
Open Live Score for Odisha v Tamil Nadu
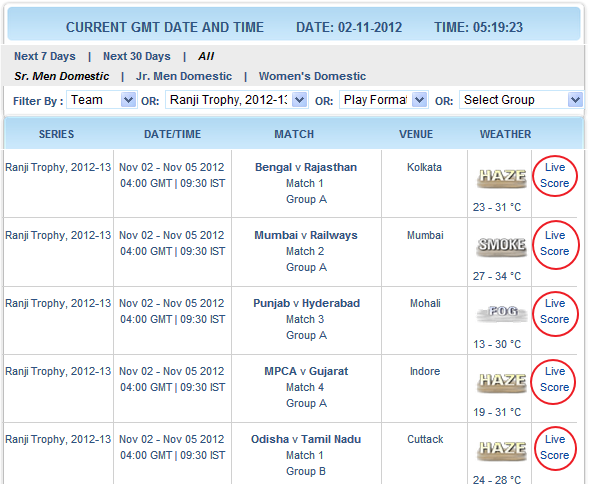coord(555,448)
